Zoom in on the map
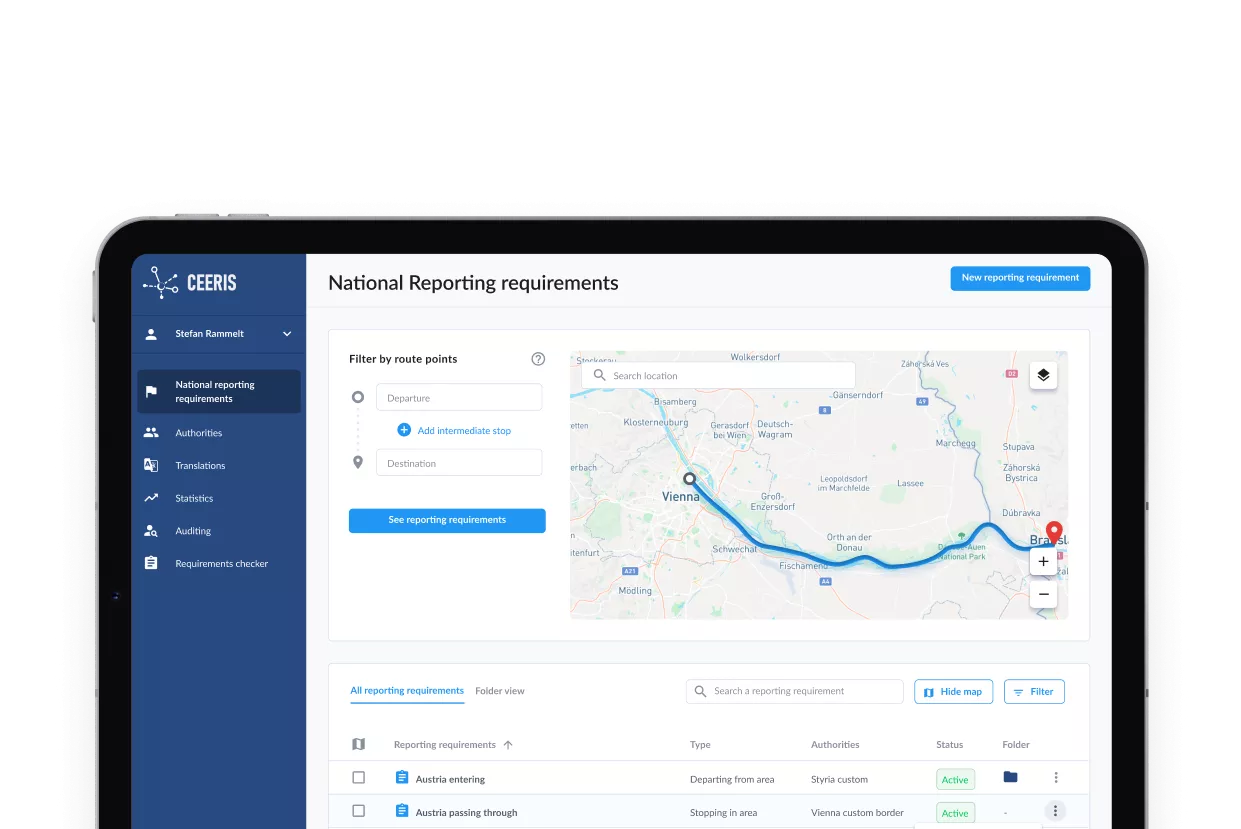 (1043, 562)
